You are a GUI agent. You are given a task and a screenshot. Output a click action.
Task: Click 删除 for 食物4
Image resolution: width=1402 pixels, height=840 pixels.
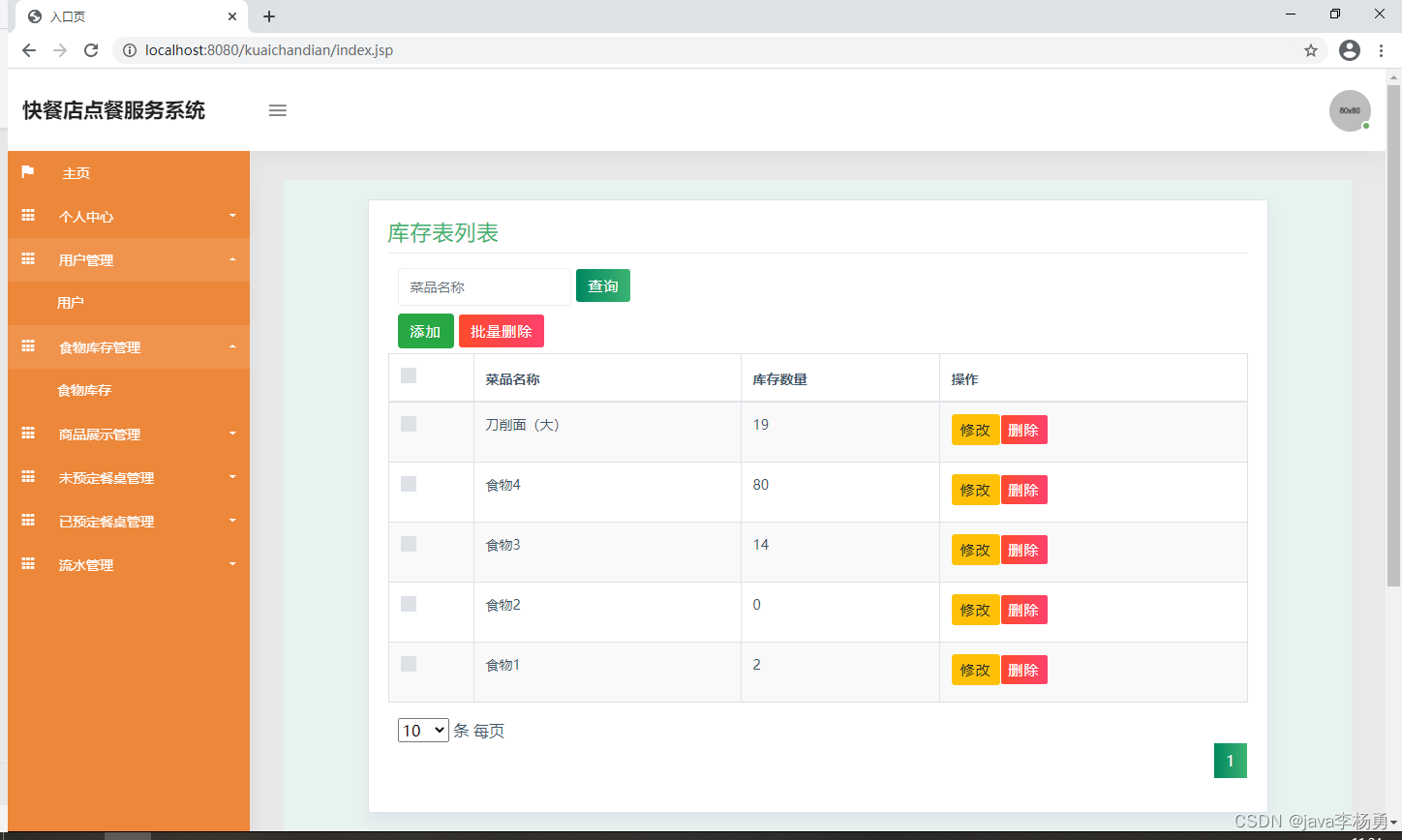1023,490
